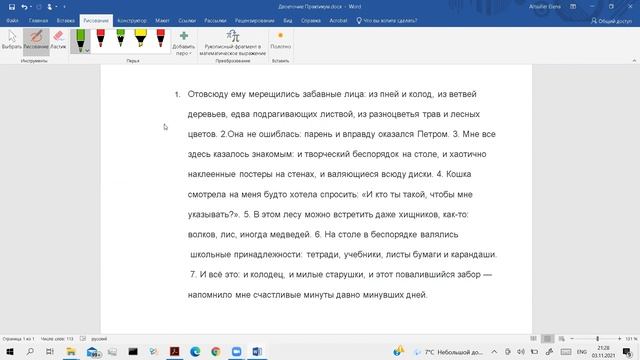Switch to the Макет tab
The height and width of the screenshot is (360, 640).
pyautogui.click(x=162, y=20)
